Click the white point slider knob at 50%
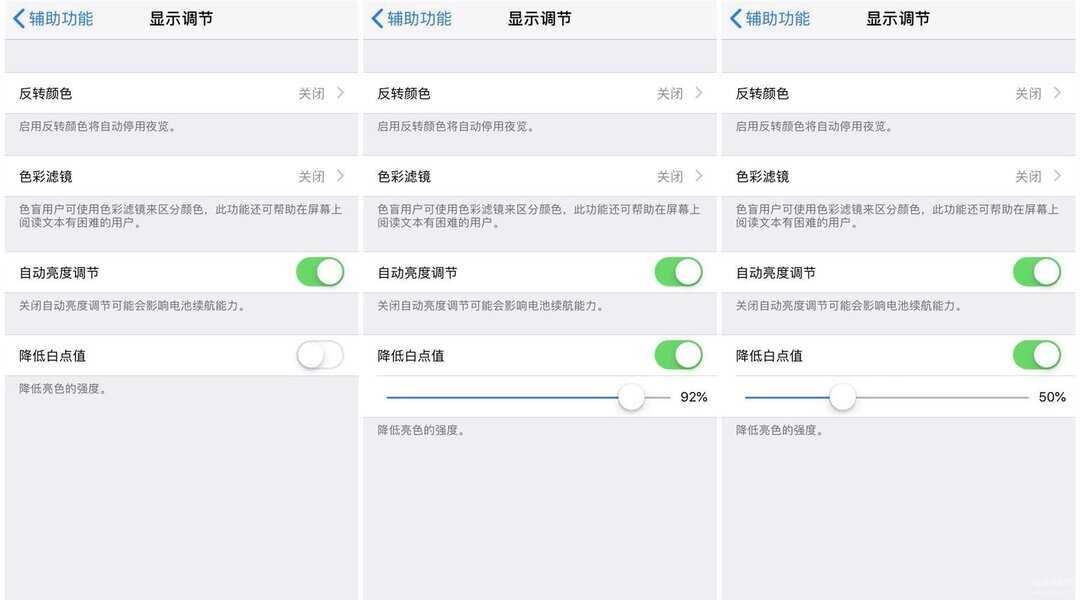The width and height of the screenshot is (1080, 600). (x=842, y=397)
